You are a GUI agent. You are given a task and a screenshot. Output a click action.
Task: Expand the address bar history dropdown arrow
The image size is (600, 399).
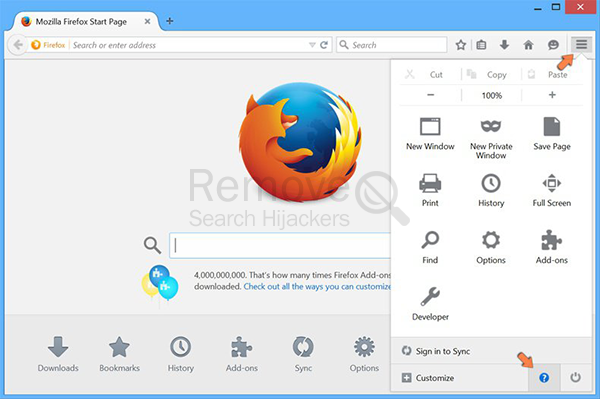pos(312,45)
